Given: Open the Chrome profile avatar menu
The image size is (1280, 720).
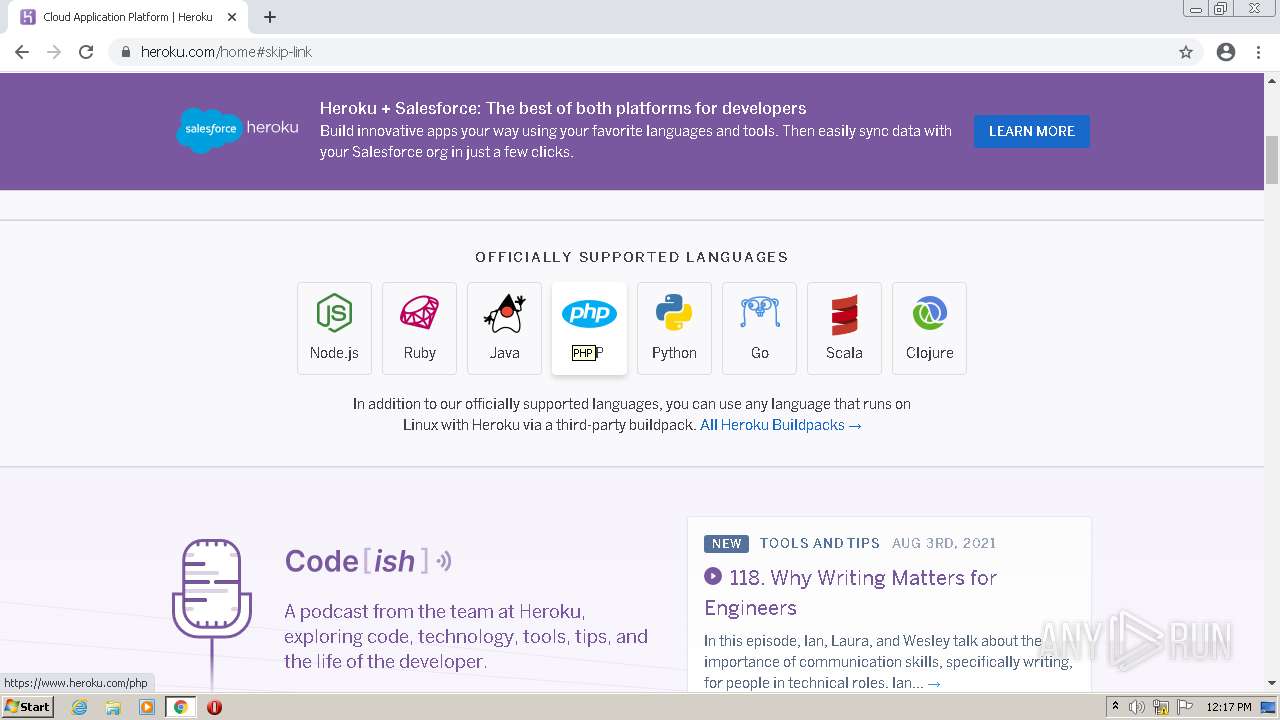Looking at the screenshot, I should (1226, 52).
